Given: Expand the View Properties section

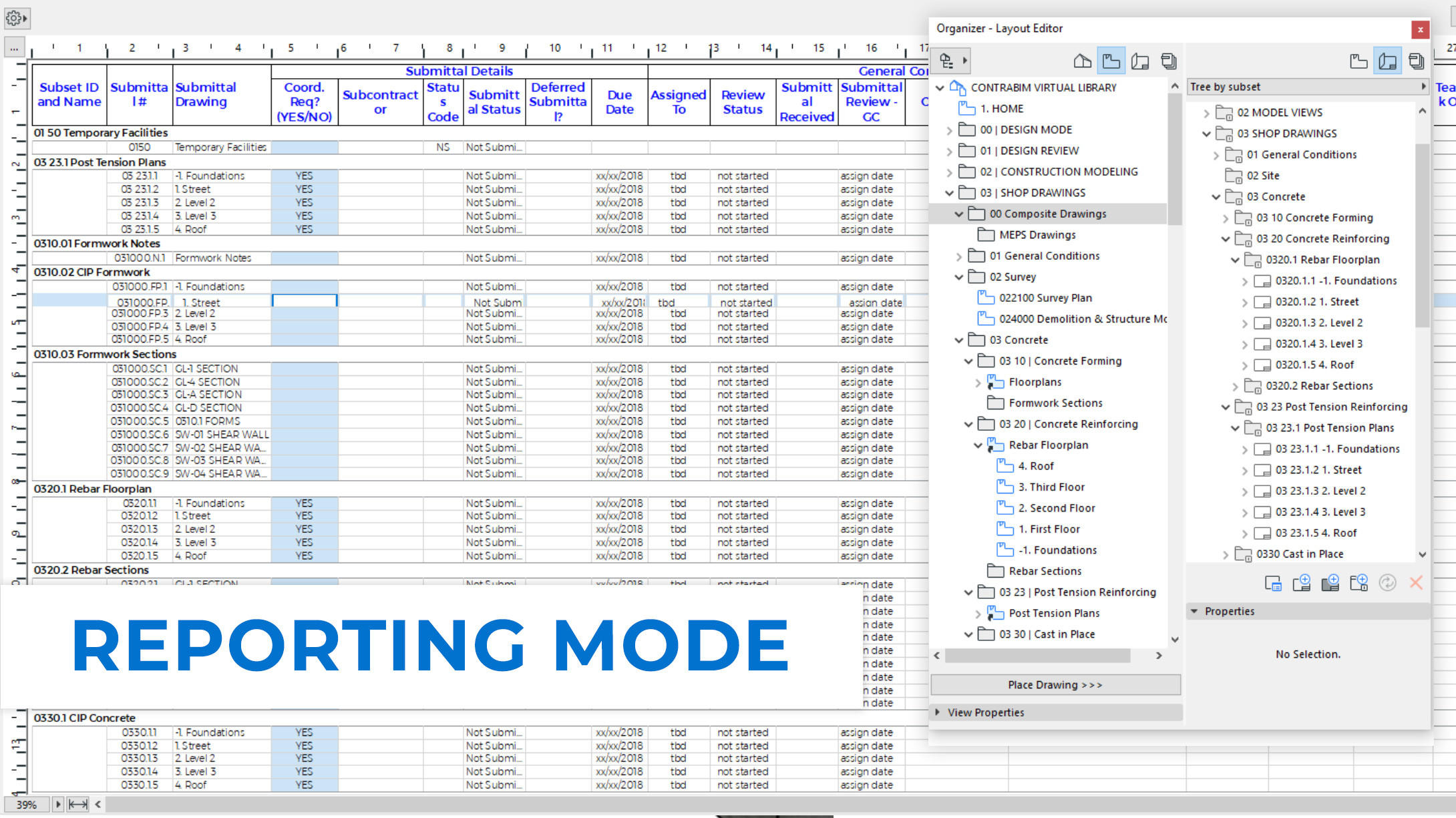Looking at the screenshot, I should (x=938, y=712).
